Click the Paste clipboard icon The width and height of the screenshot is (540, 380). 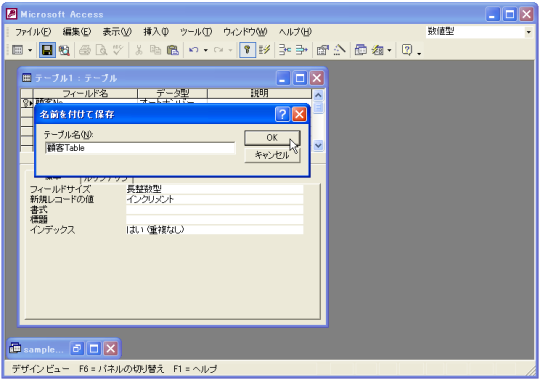(173, 50)
